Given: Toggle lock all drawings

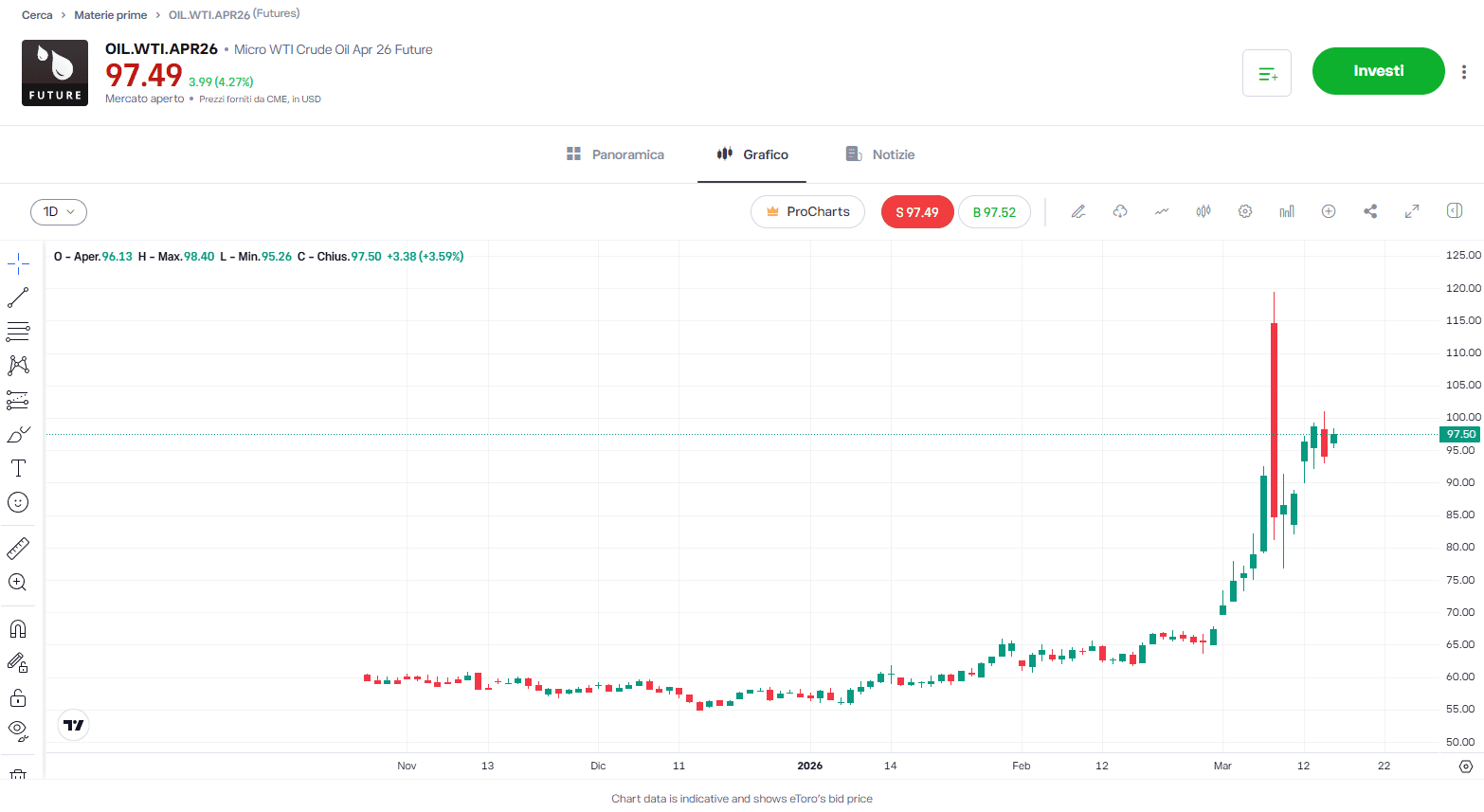Looking at the screenshot, I should coord(18,698).
